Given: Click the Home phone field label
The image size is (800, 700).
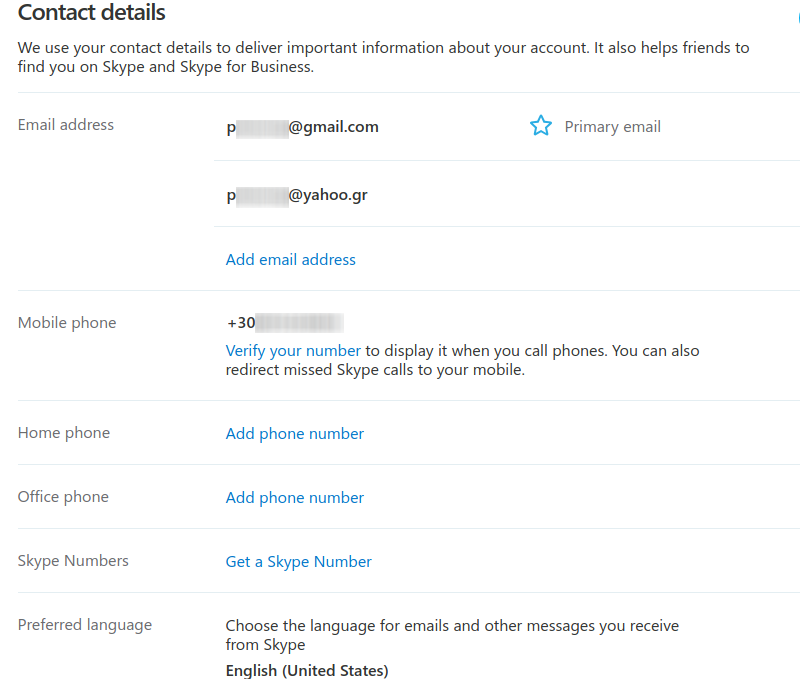Looking at the screenshot, I should [x=64, y=433].
